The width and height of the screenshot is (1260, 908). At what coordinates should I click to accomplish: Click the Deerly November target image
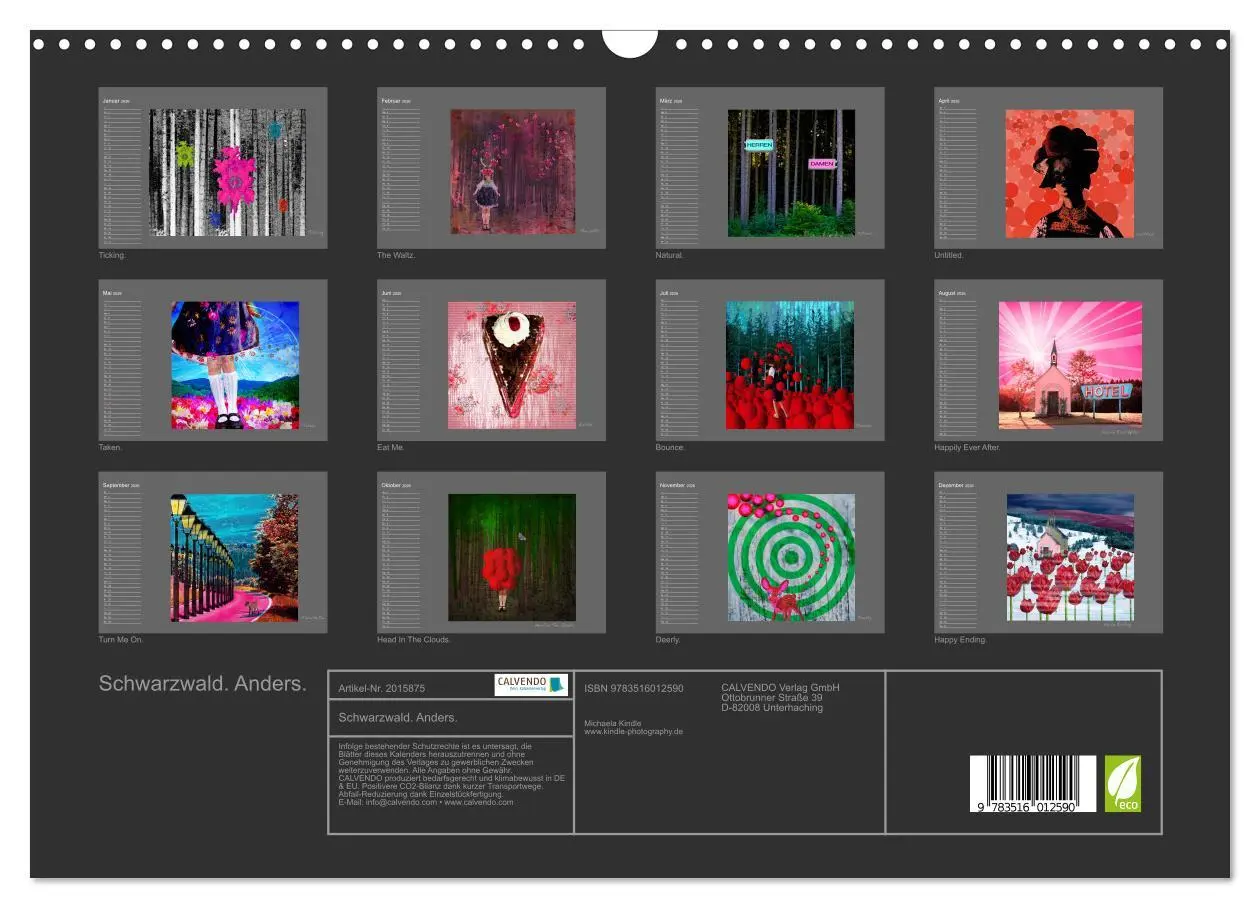pyautogui.click(x=791, y=557)
